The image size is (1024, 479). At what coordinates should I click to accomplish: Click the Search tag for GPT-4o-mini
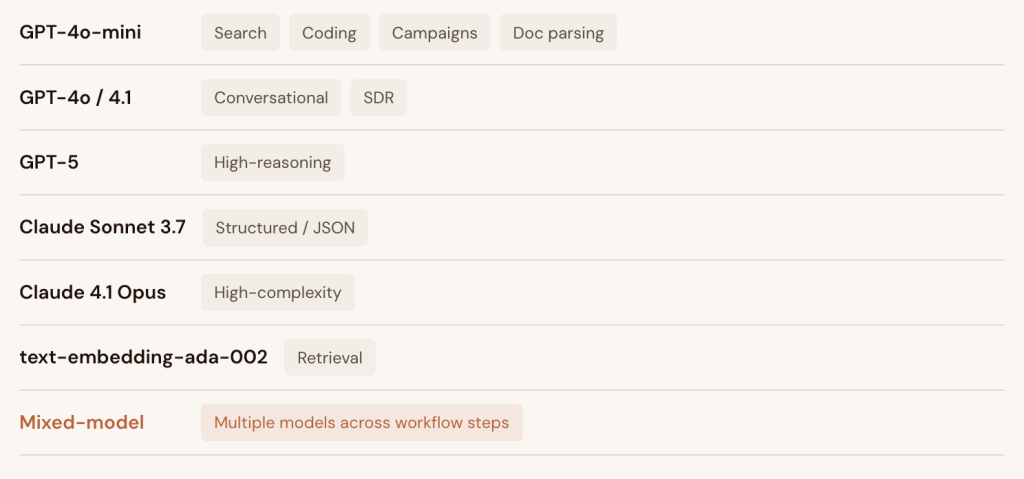tap(240, 33)
